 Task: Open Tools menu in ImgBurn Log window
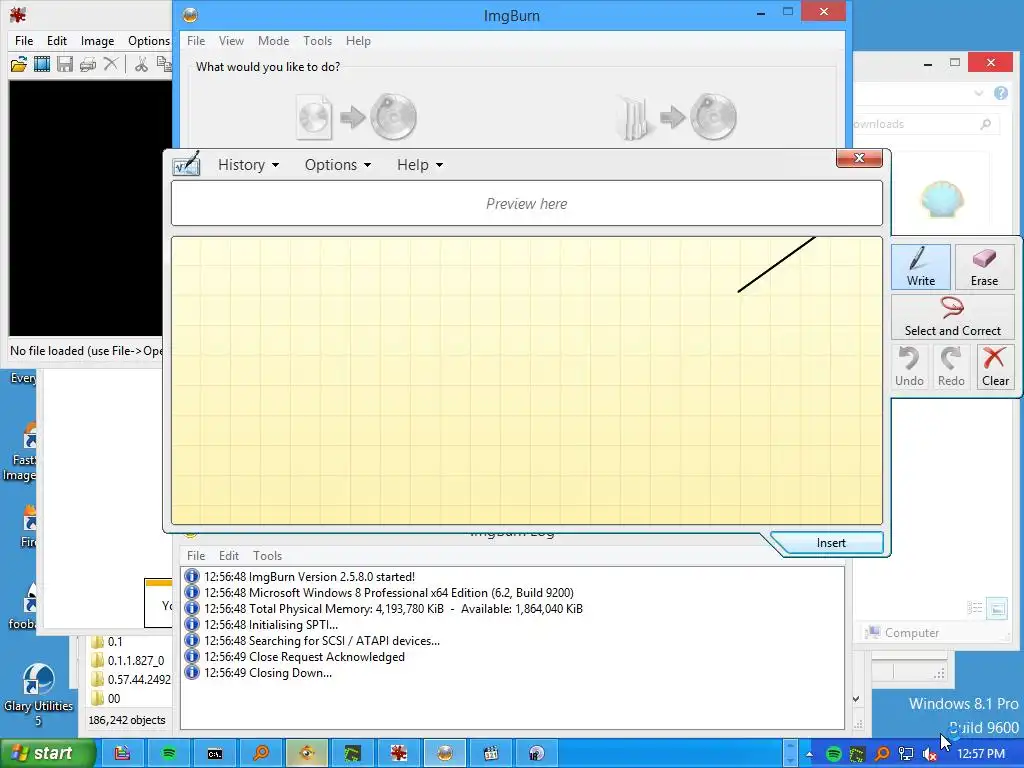(x=267, y=556)
